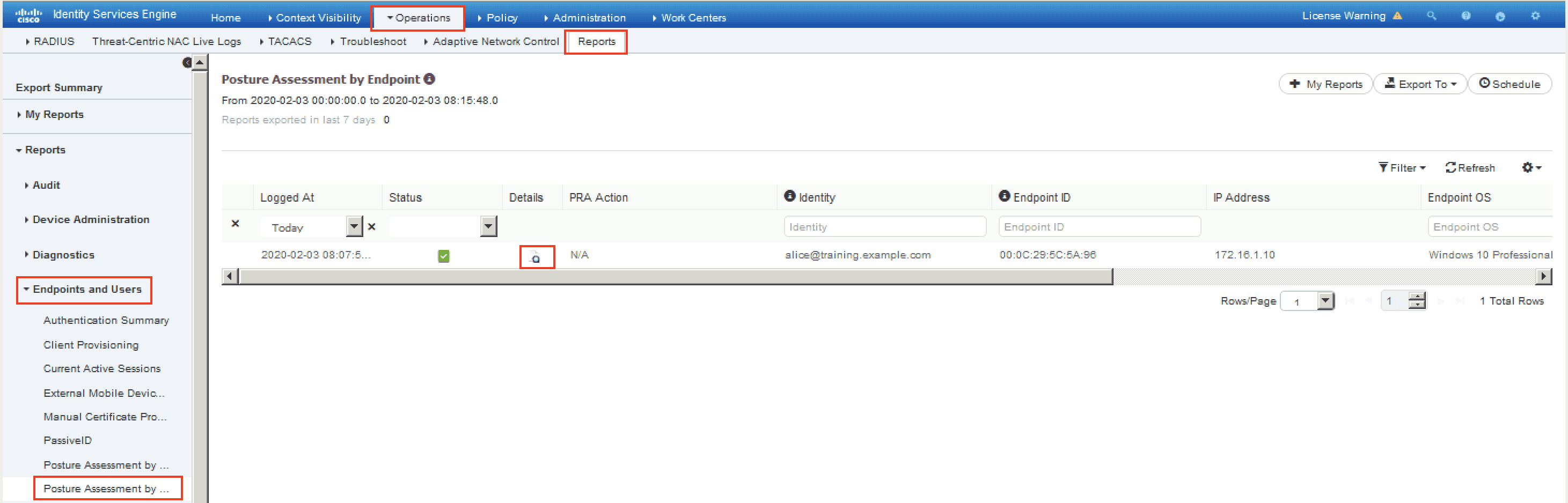The image size is (1568, 503).
Task: Open the system settings gear in header
Action: point(1535,16)
